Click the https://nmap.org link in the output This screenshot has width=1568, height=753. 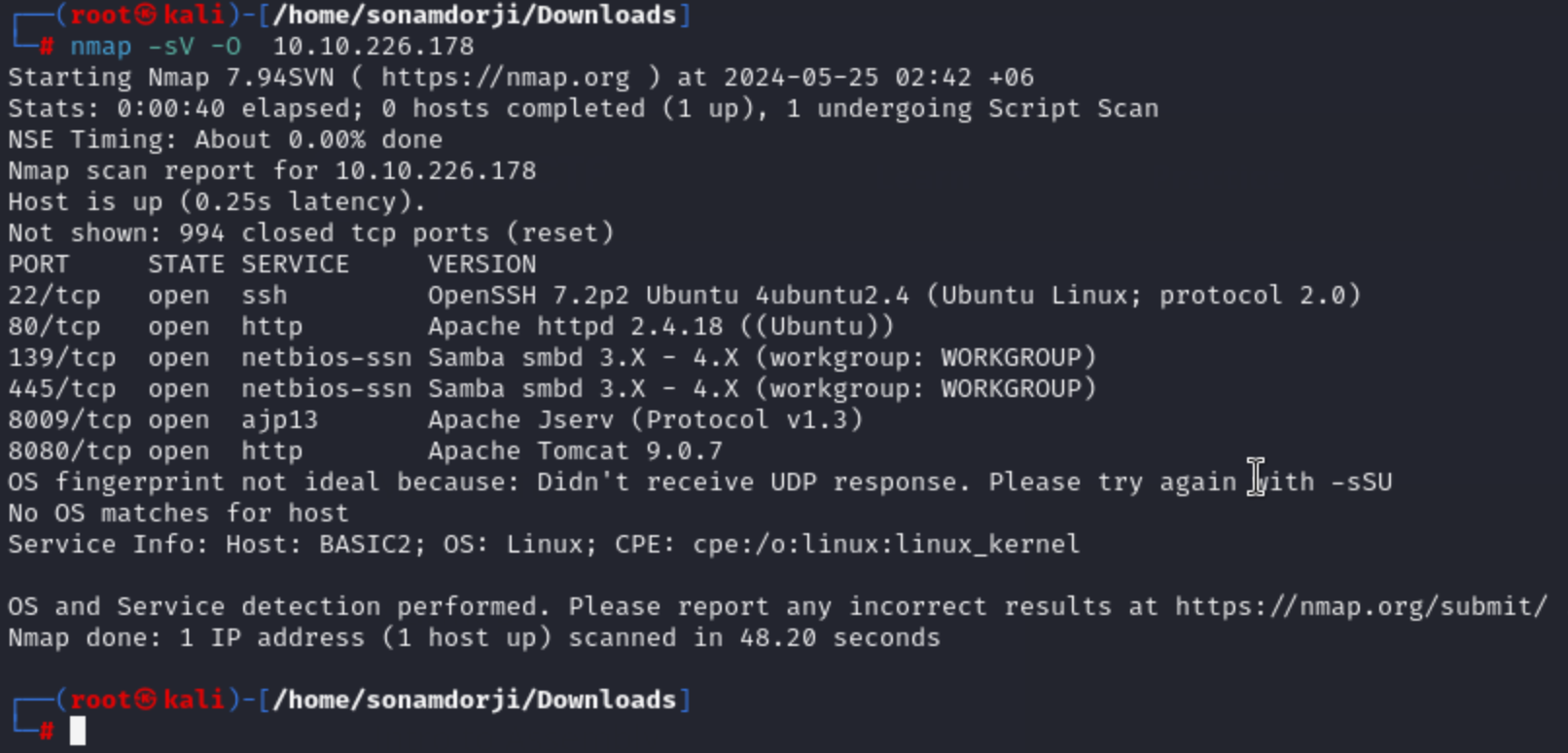(x=505, y=77)
